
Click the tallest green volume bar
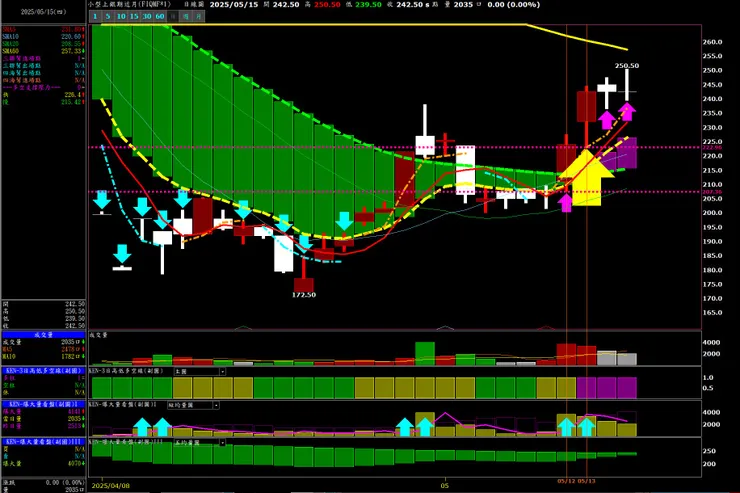(425, 354)
